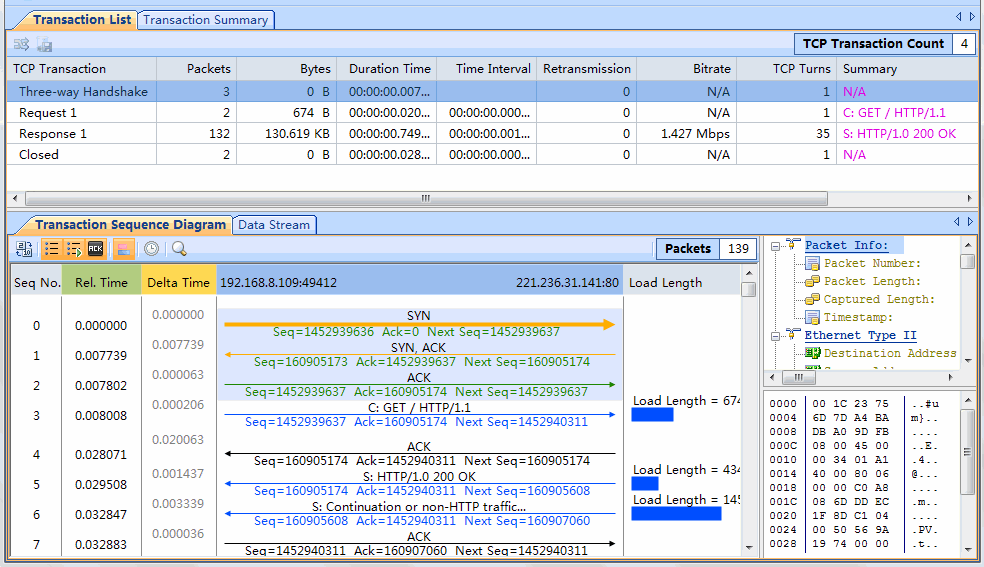The image size is (984, 567).
Task: Click the Transaction List horizontal scrollbar thumb
Action: point(426,199)
